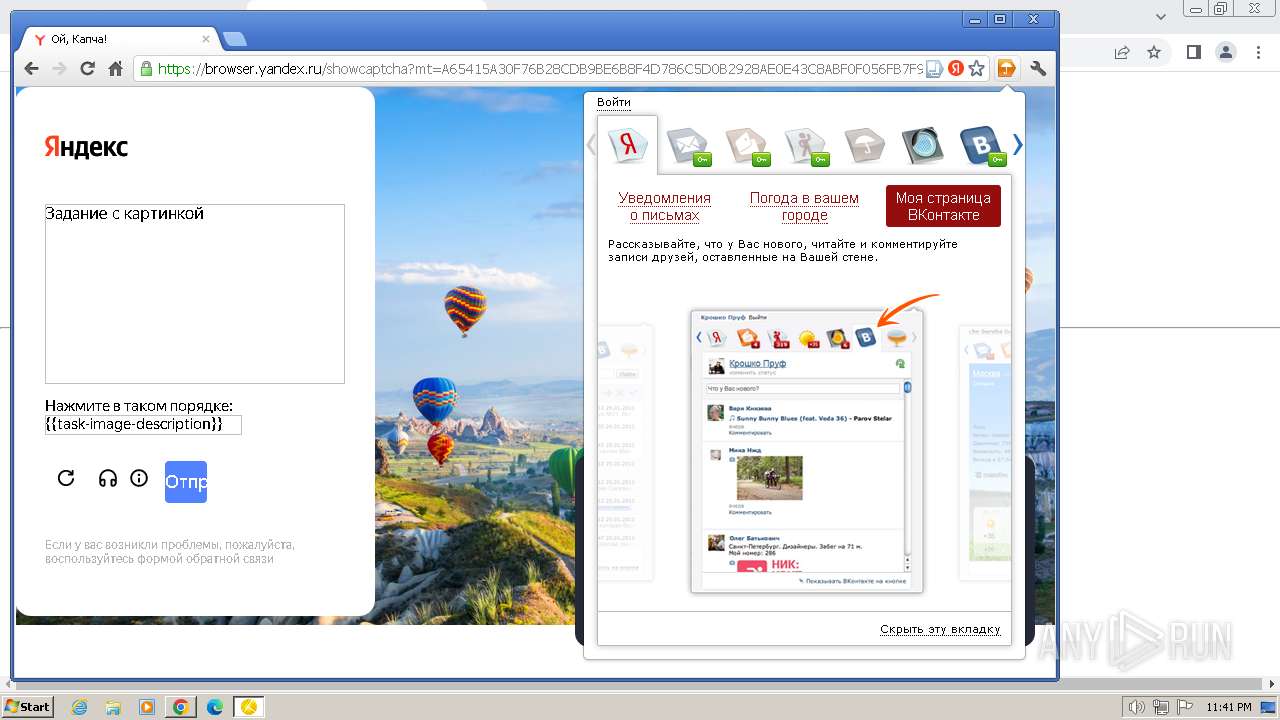Open the wrench settings menu

coord(1038,69)
